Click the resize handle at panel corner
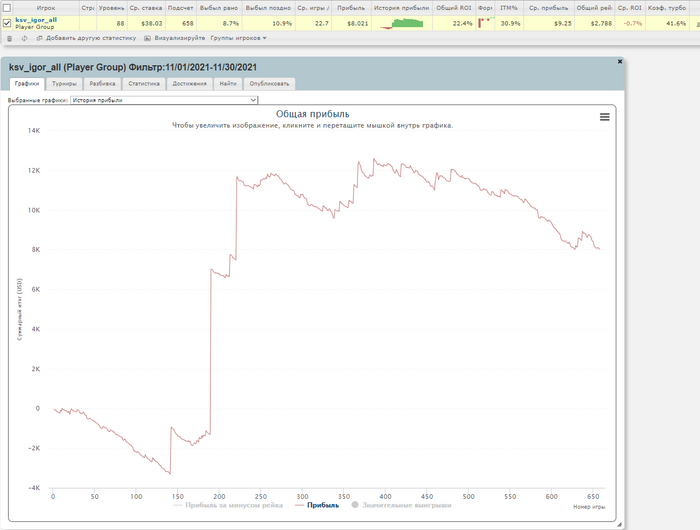700x530 pixels. tap(619, 525)
